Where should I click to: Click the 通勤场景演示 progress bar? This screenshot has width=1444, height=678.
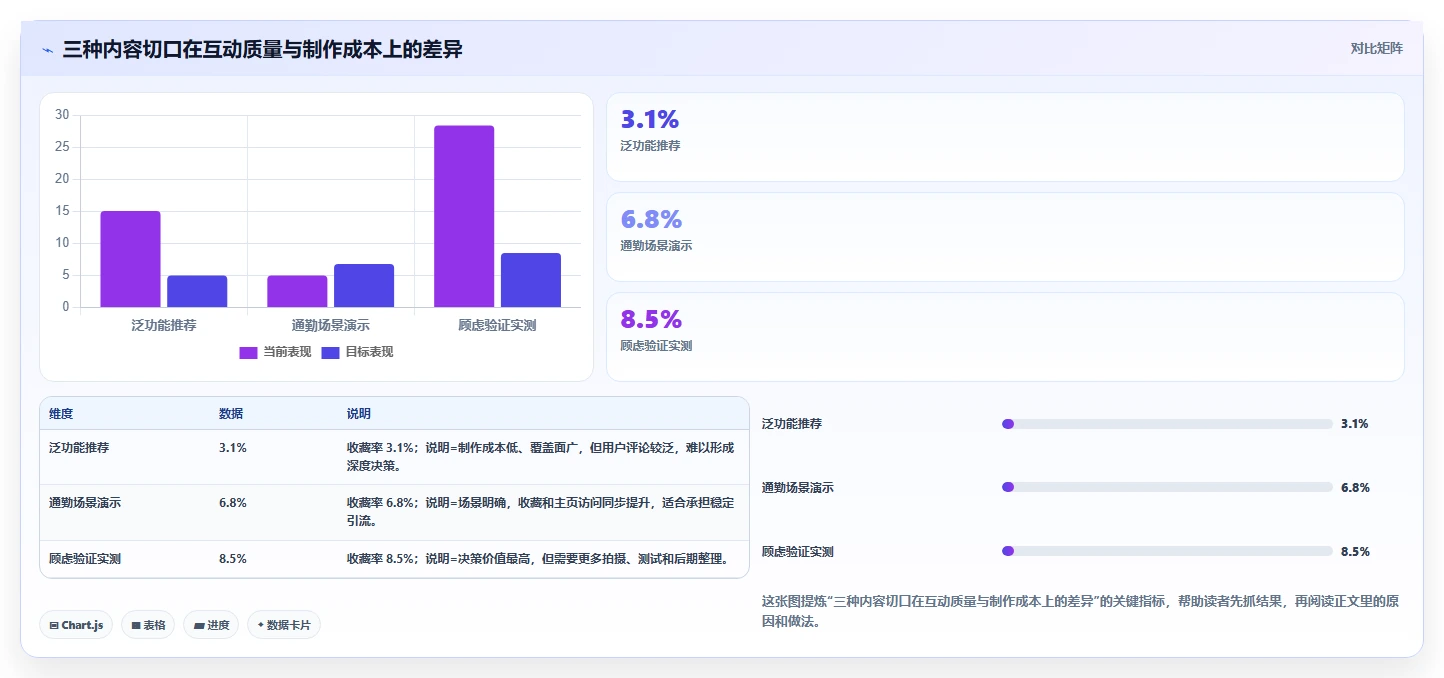(1167, 487)
